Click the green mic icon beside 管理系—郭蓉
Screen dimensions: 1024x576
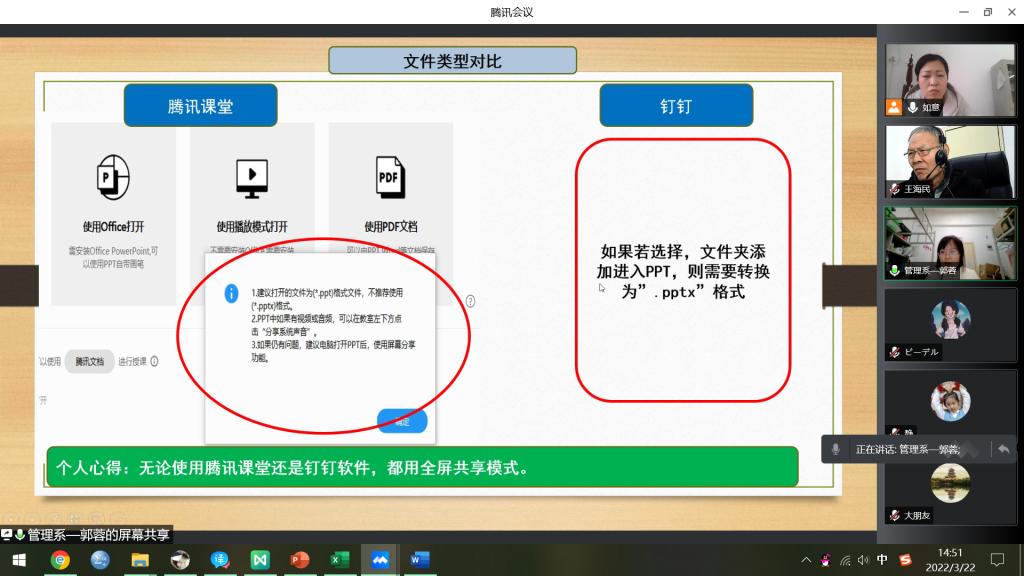pos(895,270)
